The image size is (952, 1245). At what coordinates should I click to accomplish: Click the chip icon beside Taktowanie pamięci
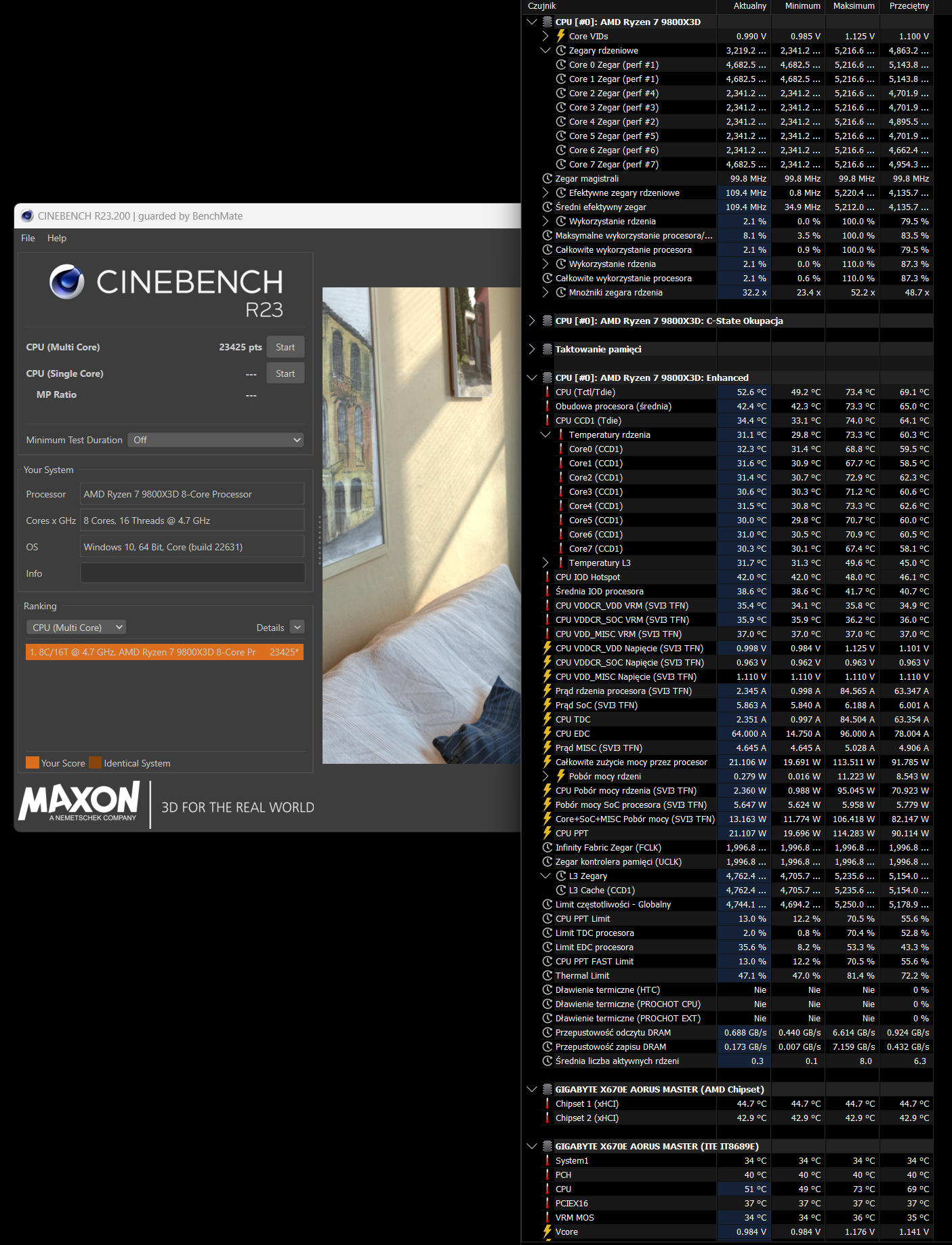point(547,349)
